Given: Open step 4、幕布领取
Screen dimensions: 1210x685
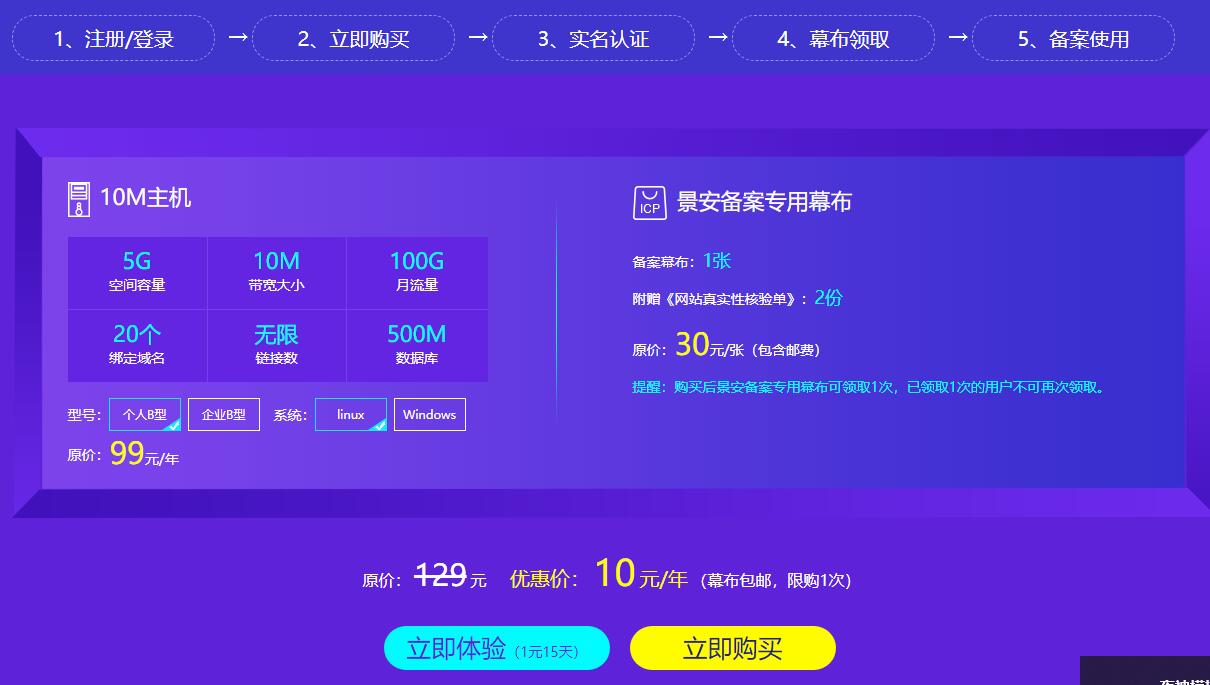Looking at the screenshot, I should click(x=833, y=38).
